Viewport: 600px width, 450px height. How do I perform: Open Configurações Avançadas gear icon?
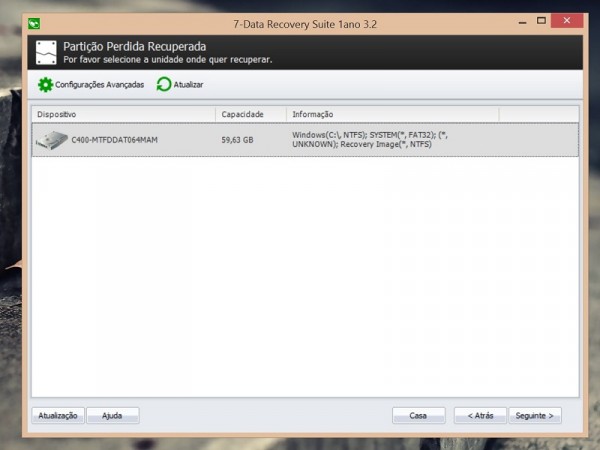coord(45,85)
